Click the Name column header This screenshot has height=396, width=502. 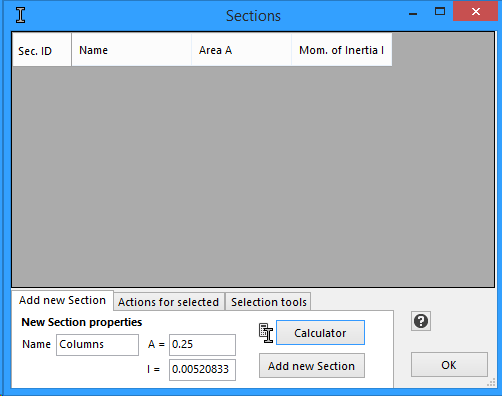coord(132,50)
